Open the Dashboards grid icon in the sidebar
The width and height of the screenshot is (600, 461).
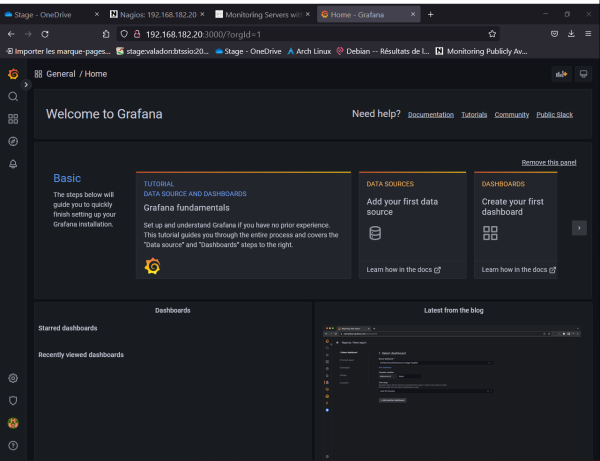point(13,119)
